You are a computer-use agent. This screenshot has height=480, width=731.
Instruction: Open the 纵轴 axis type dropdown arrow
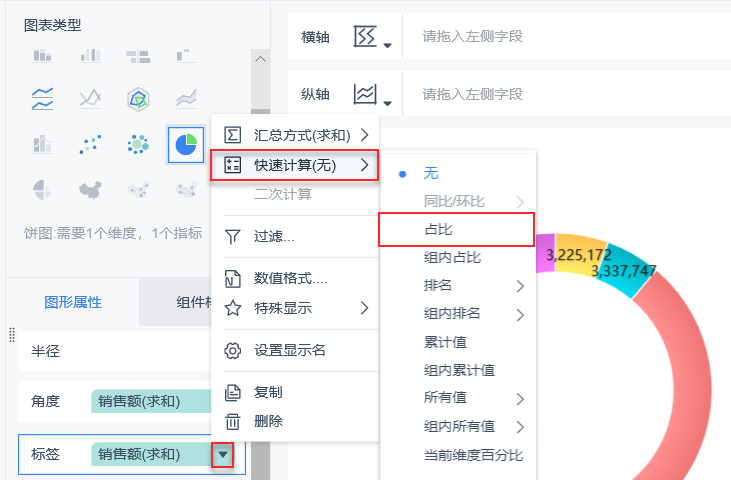pyautogui.click(x=387, y=103)
